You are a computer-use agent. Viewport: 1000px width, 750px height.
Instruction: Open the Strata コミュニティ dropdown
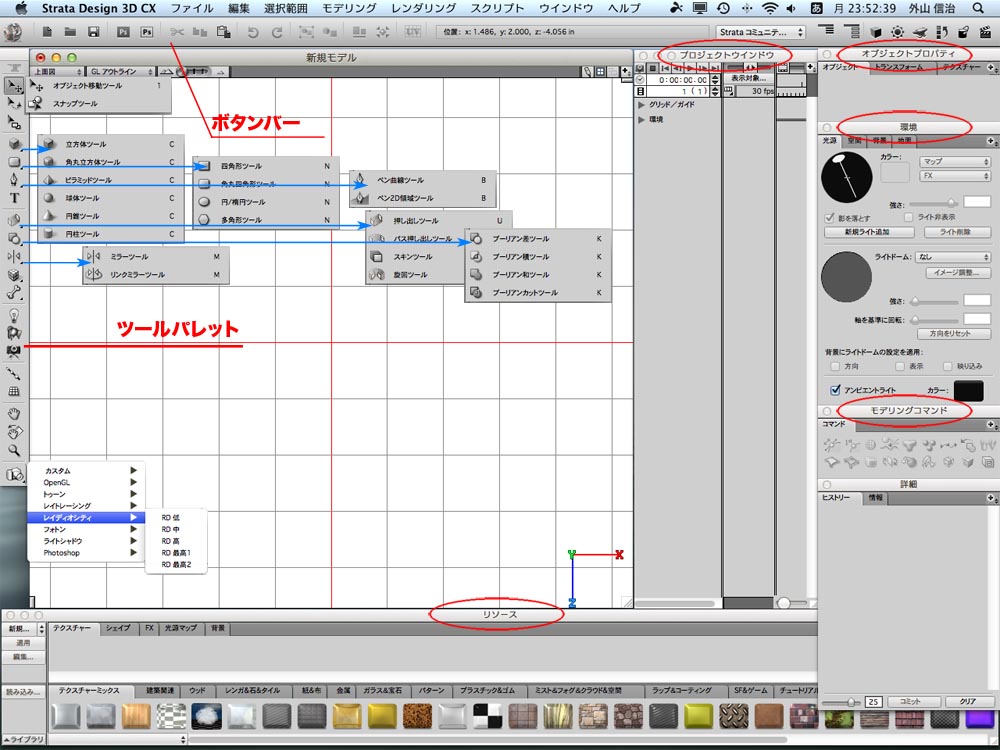[x=761, y=32]
